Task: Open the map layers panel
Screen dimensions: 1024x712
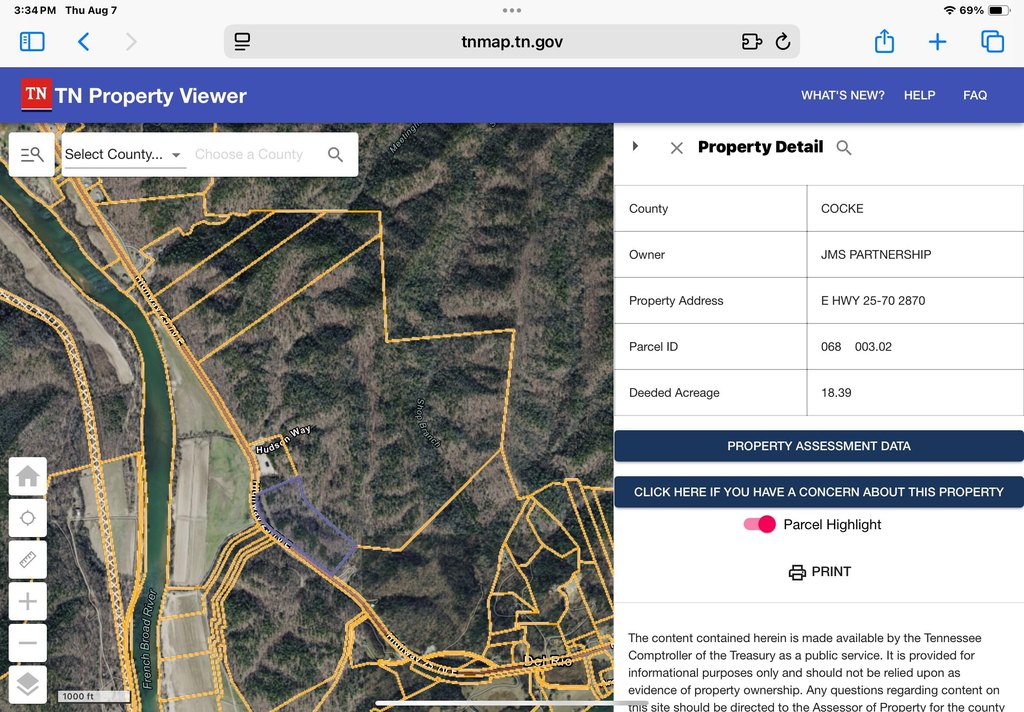Action: click(x=28, y=685)
